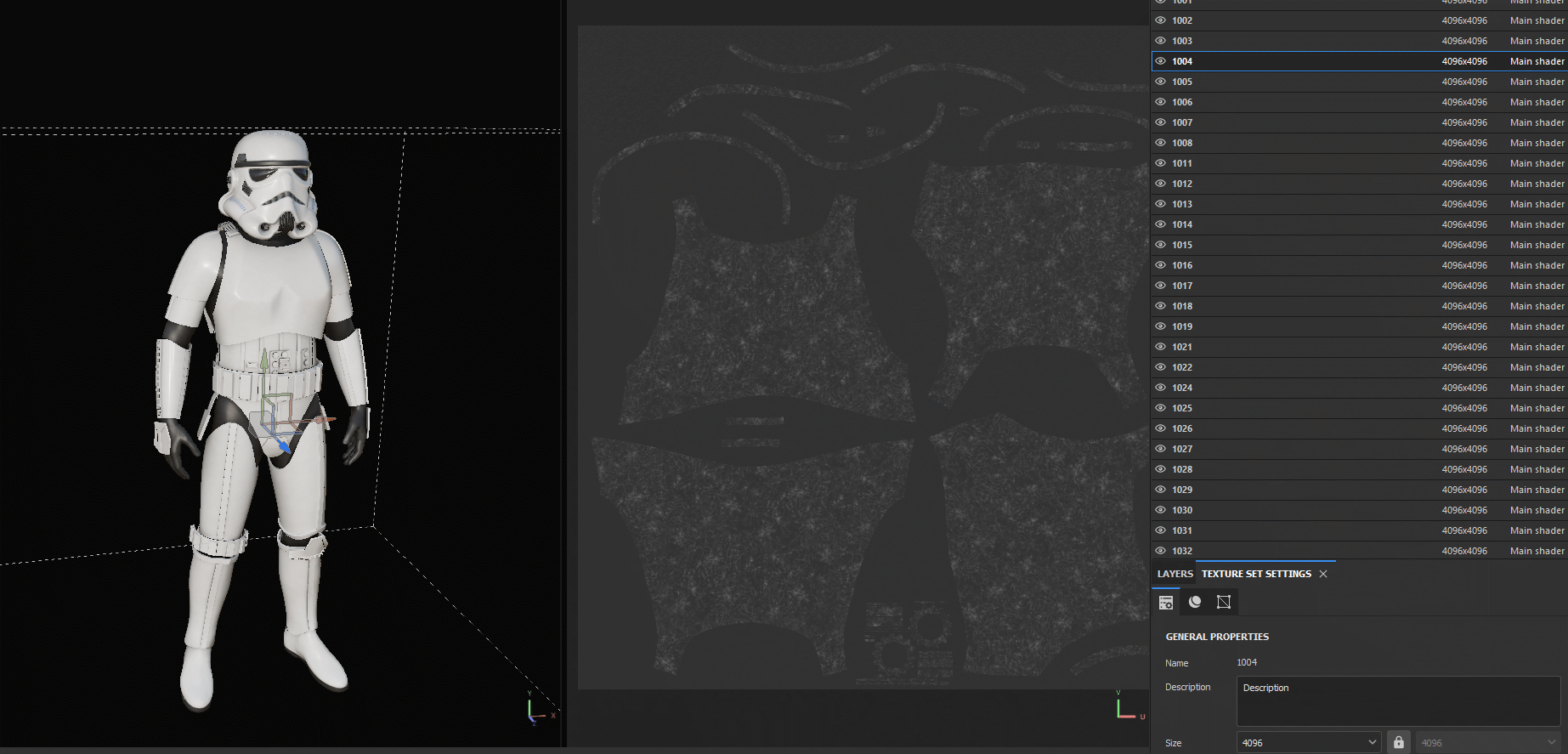The image size is (1568, 754).
Task: Click the 4096x4096 resolution of set 1007
Action: click(x=1464, y=122)
